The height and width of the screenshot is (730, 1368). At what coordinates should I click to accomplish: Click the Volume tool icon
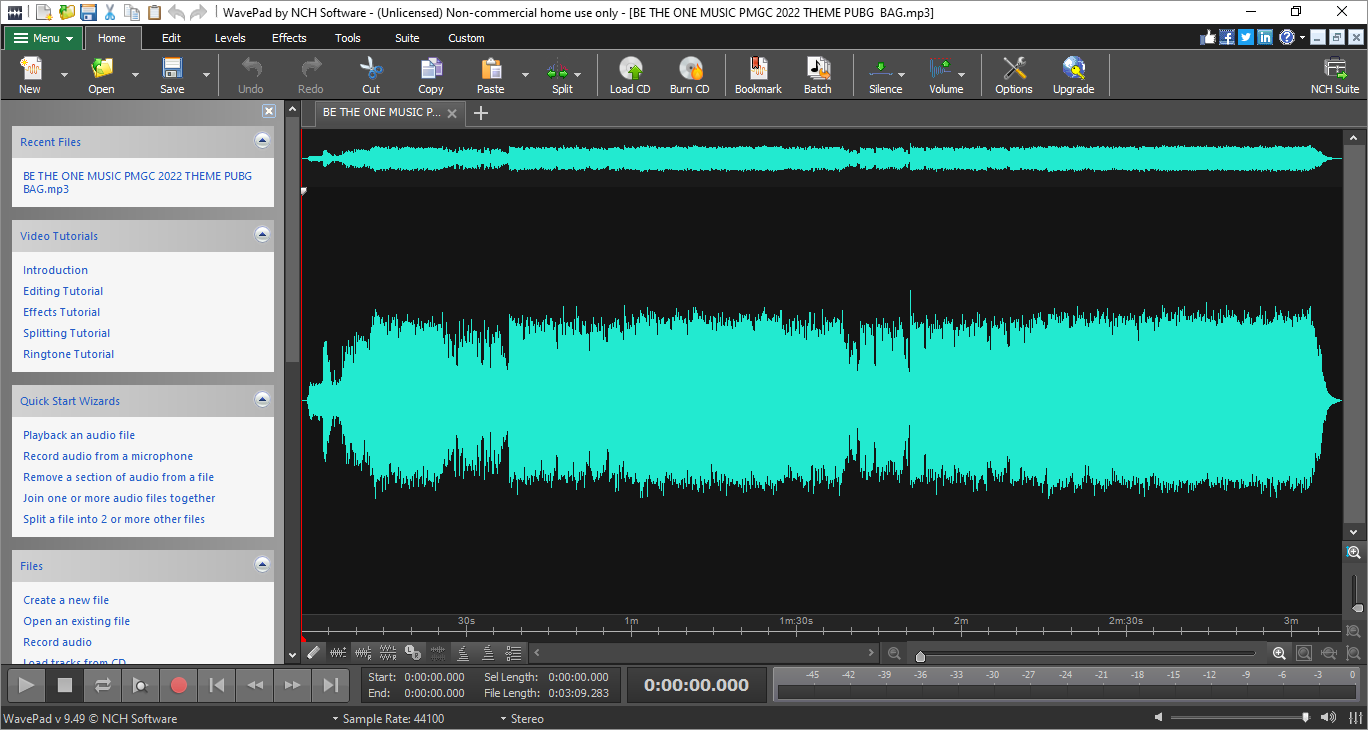point(941,69)
